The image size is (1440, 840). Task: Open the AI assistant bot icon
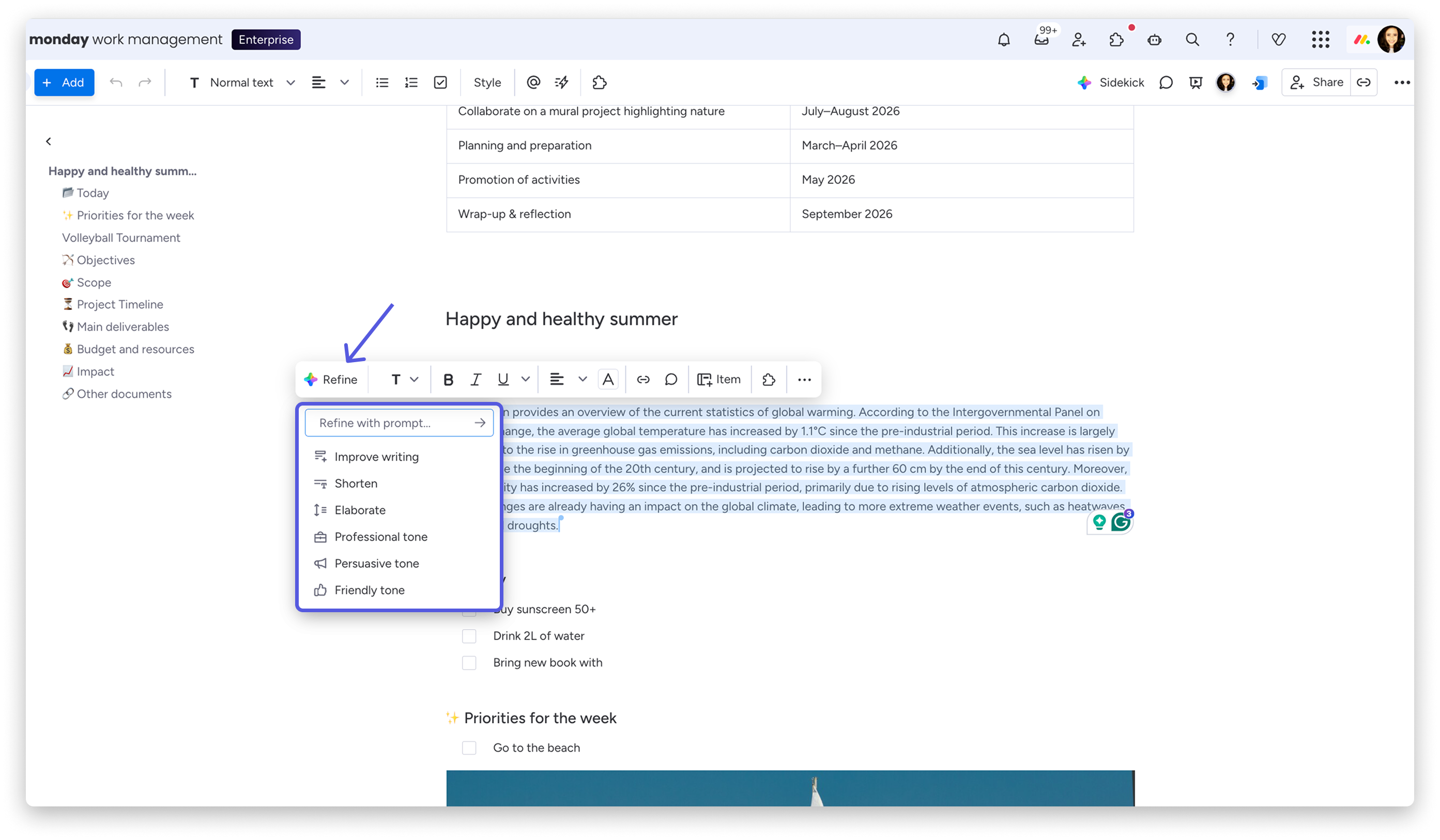point(1154,39)
